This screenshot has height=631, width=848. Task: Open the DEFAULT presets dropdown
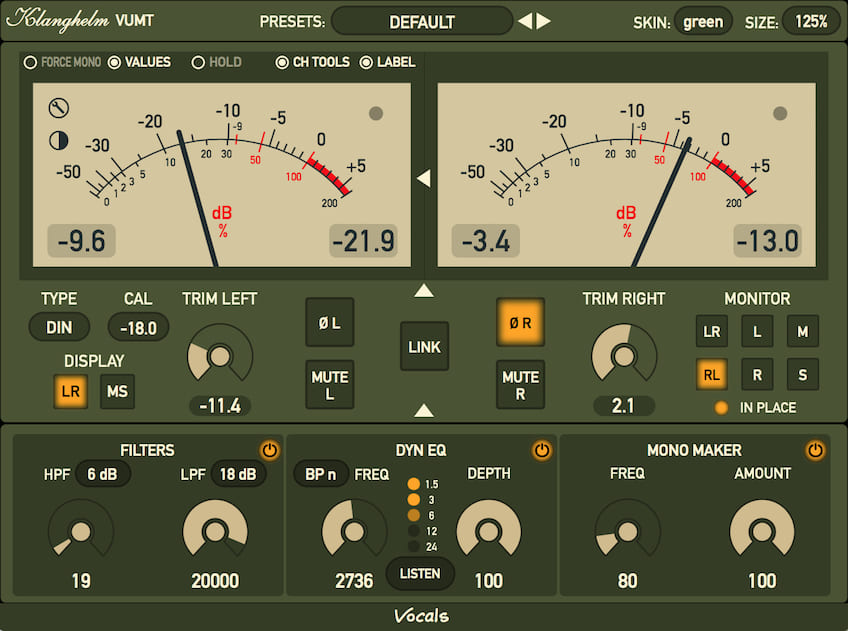422,22
